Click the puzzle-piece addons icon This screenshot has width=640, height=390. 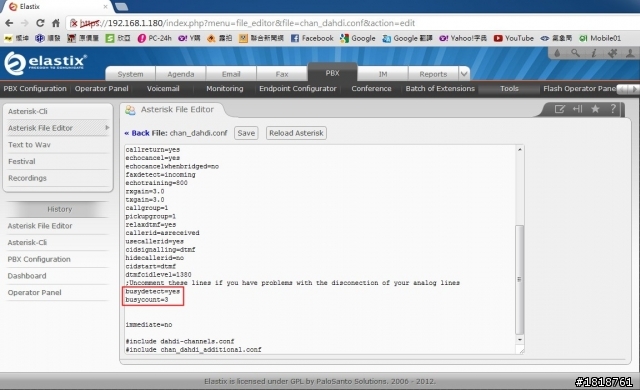[612, 53]
